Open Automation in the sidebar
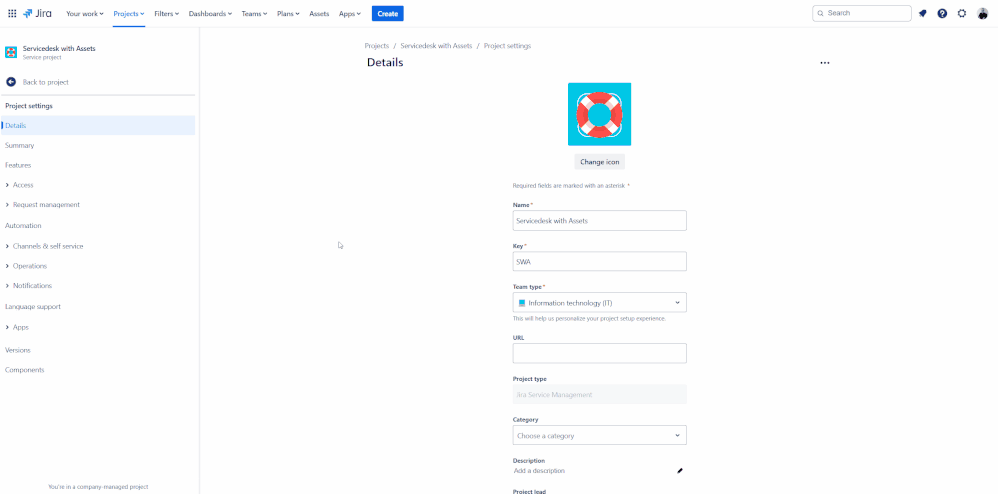The height and width of the screenshot is (494, 998). 23,225
